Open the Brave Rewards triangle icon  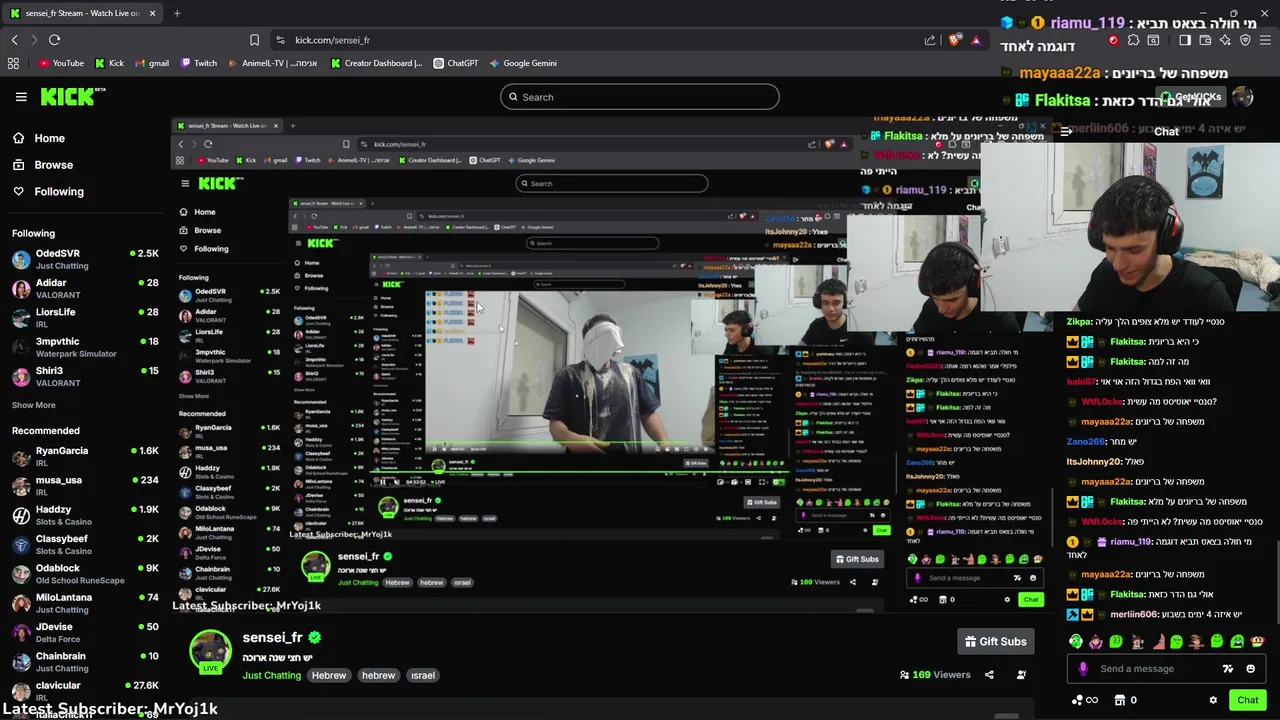pos(976,40)
